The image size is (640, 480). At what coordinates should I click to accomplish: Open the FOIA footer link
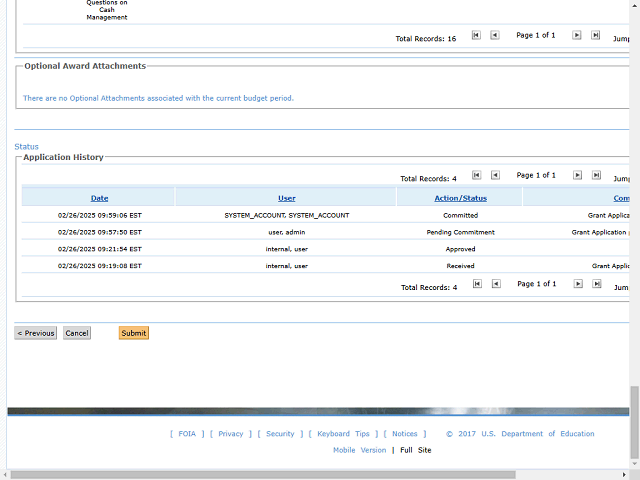pyautogui.click(x=189, y=434)
